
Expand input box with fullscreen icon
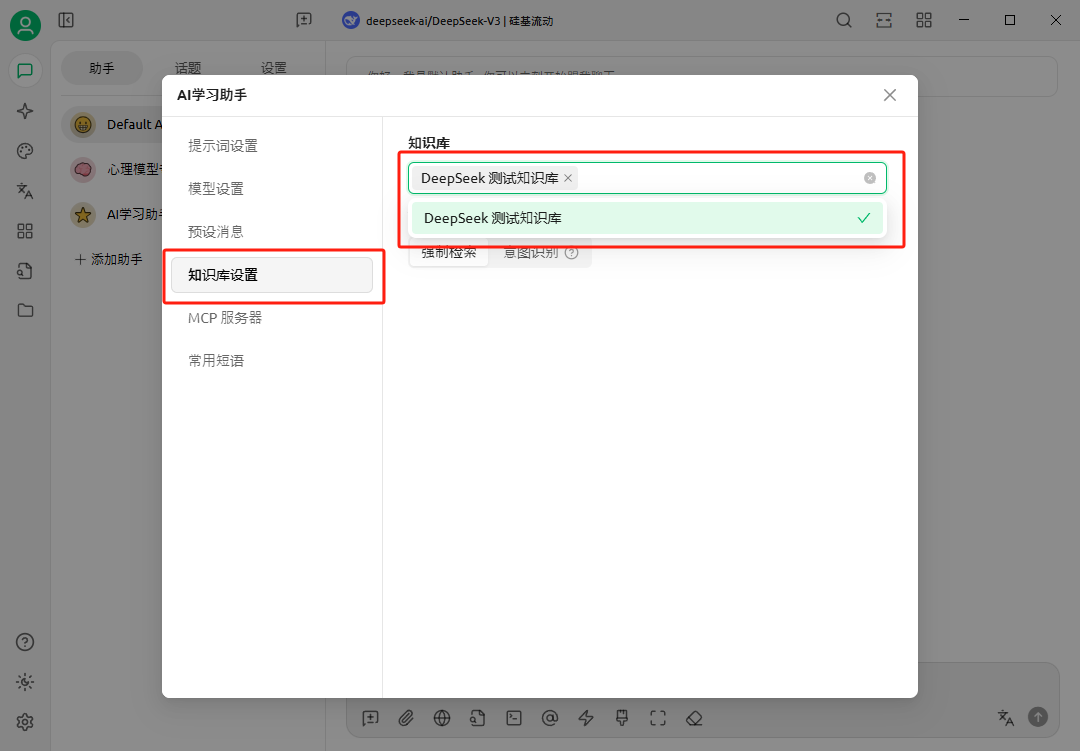pos(658,718)
